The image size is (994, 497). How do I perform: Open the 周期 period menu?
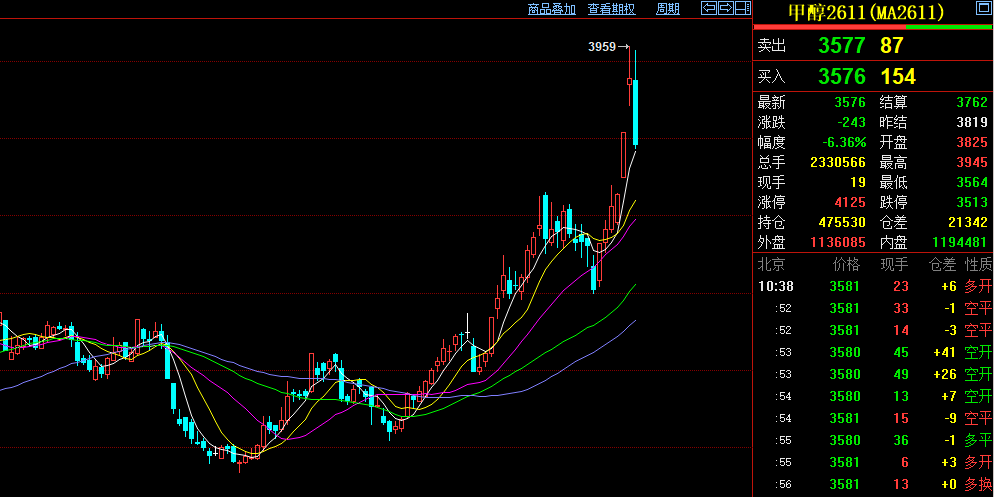(668, 9)
